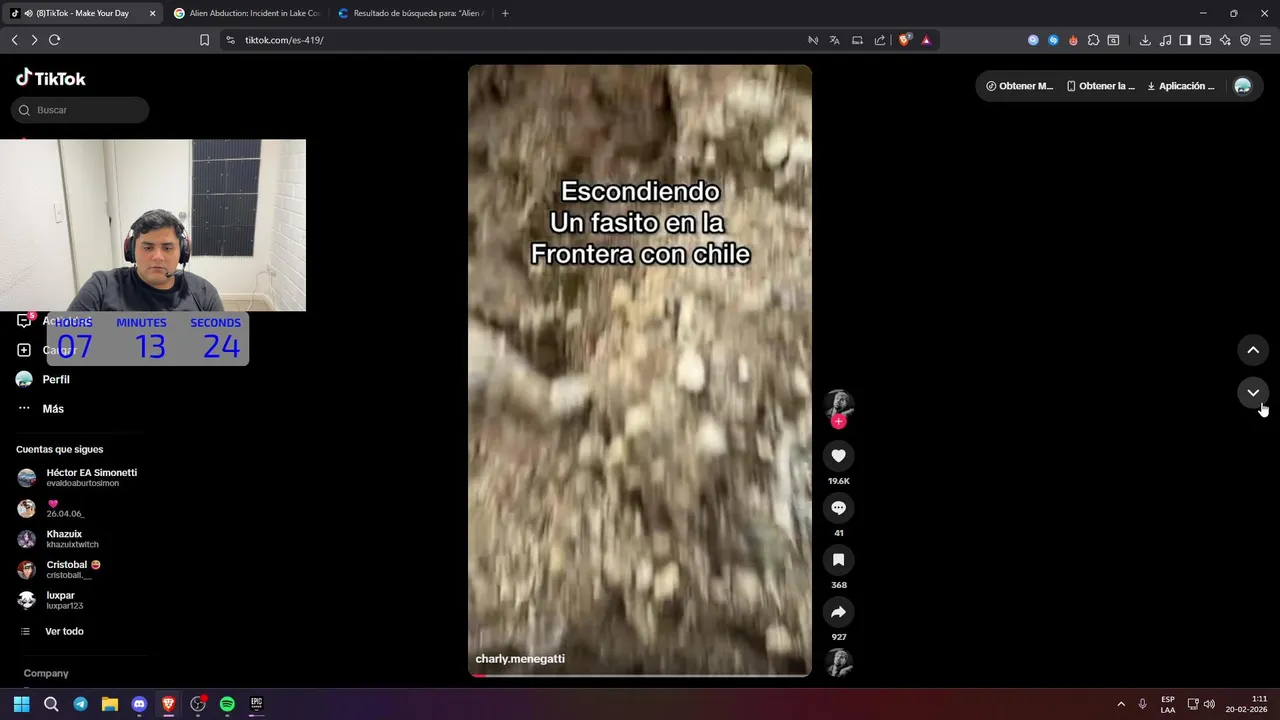1280x720 pixels.
Task: Open followed account Héctor EA Simonetti
Action: coord(80,477)
